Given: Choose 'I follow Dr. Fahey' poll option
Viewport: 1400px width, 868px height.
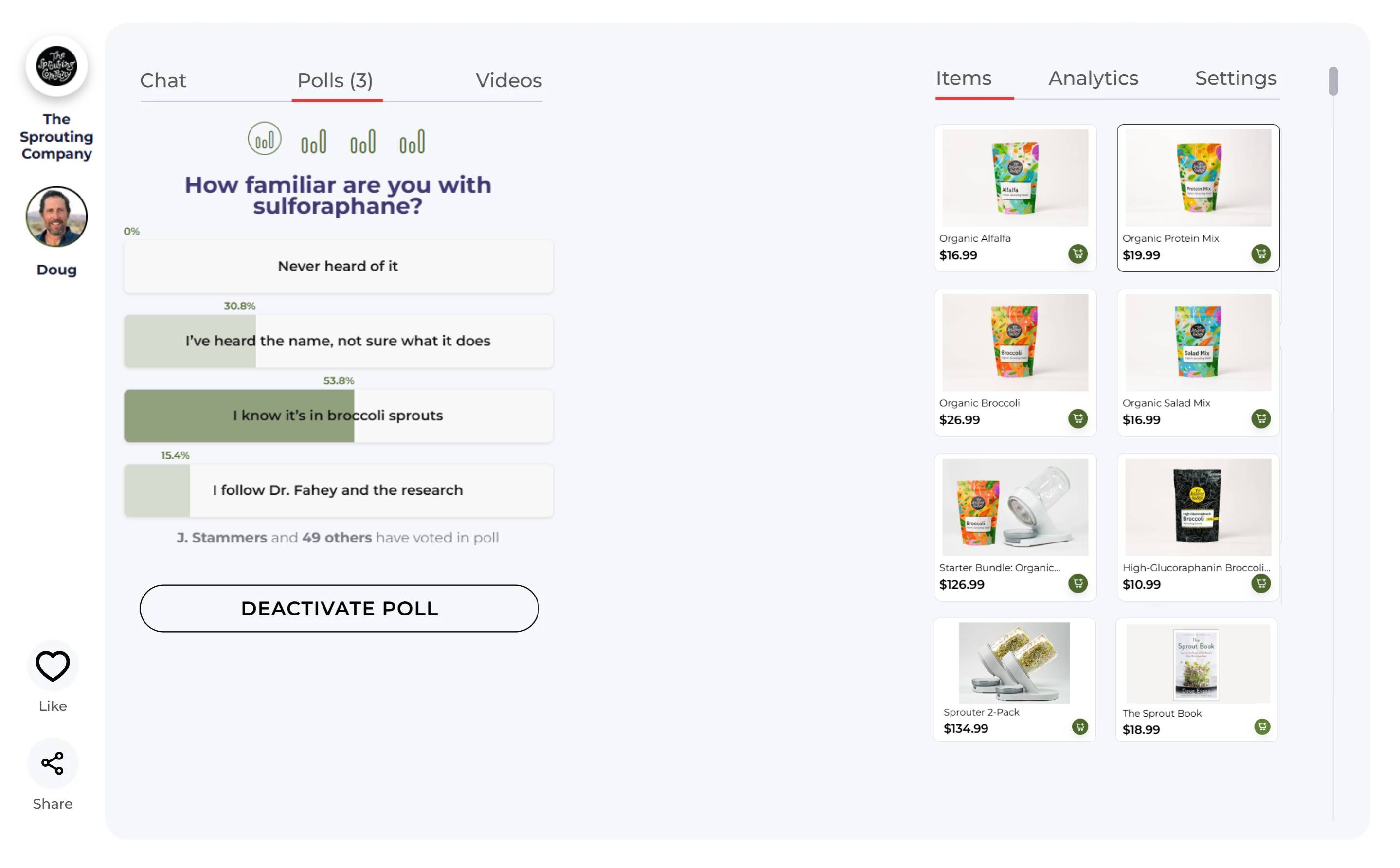Looking at the screenshot, I should 338,490.
